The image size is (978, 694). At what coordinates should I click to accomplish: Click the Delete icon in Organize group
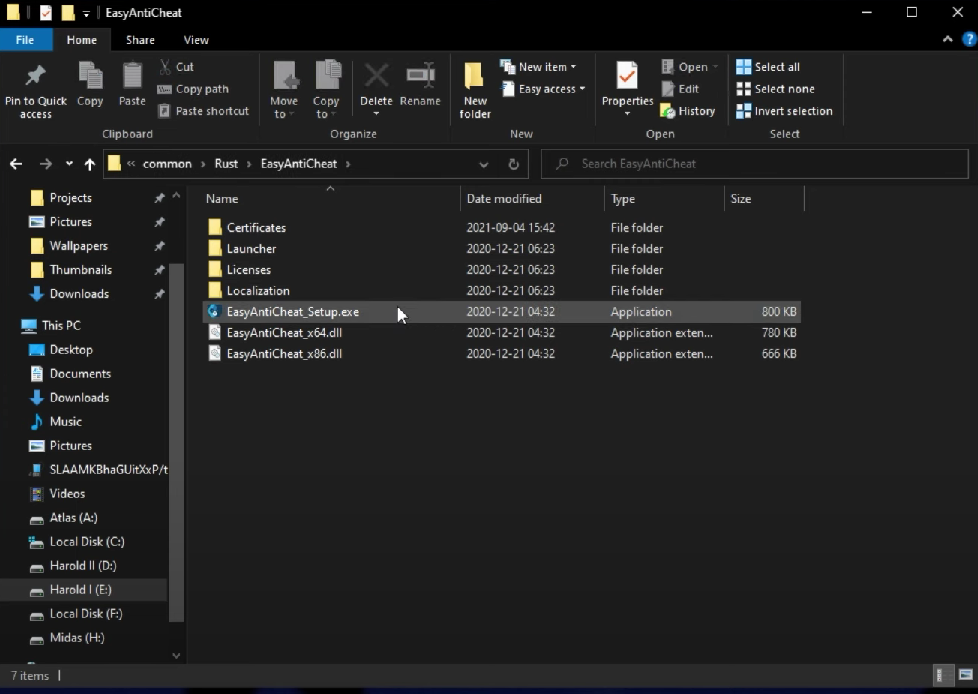376,77
